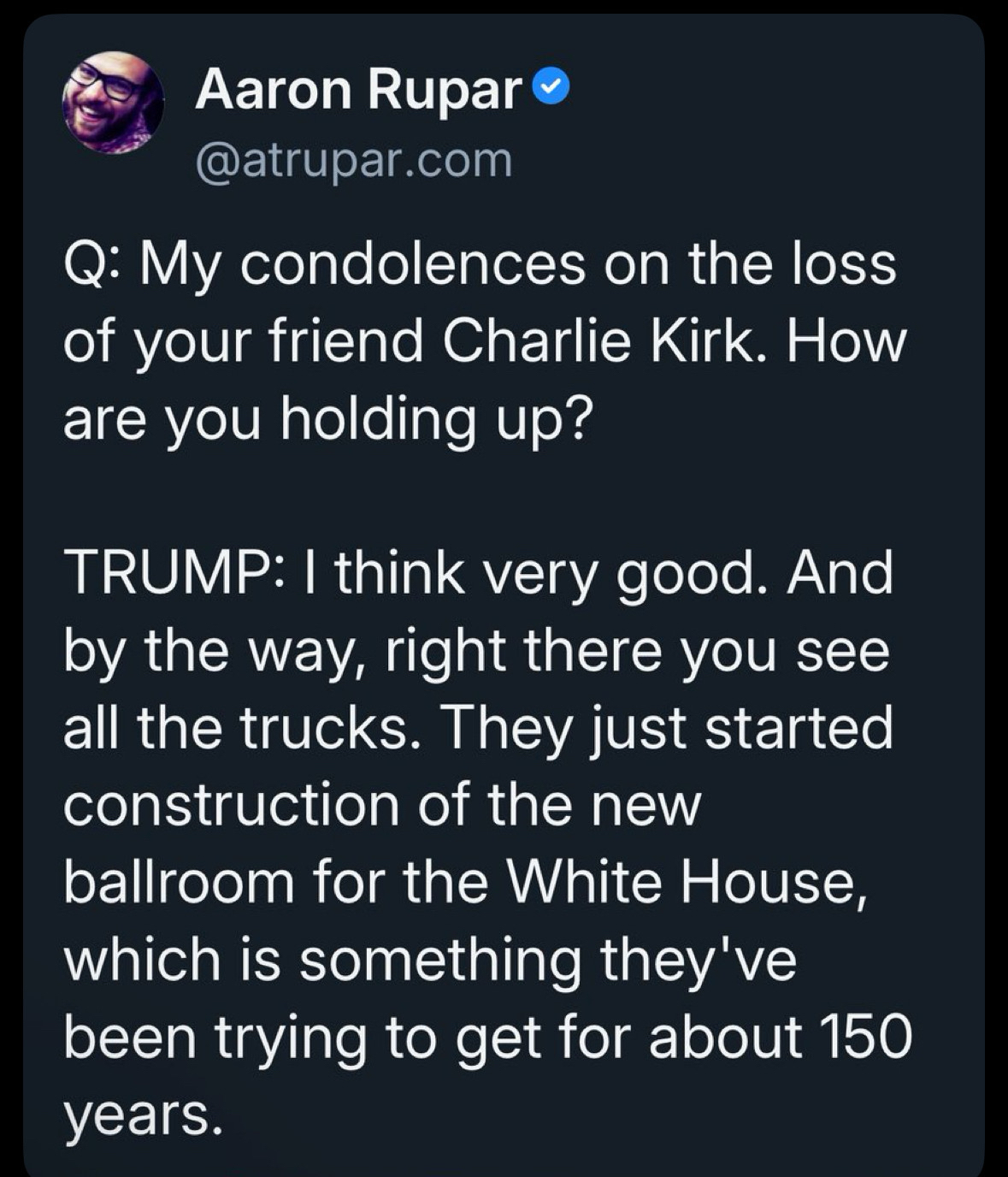Image resolution: width=1008 pixels, height=1177 pixels.
Task: Open the @atrupar.com handle link
Action: (354, 160)
